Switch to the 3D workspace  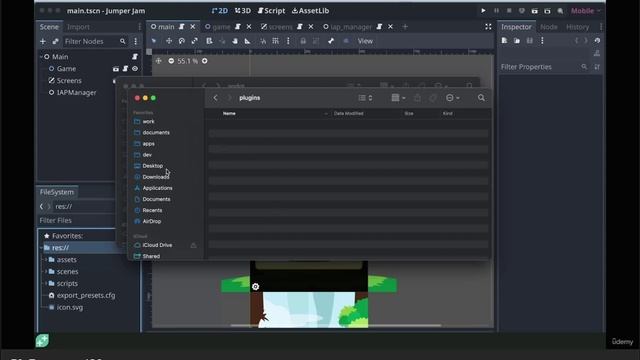(243, 11)
